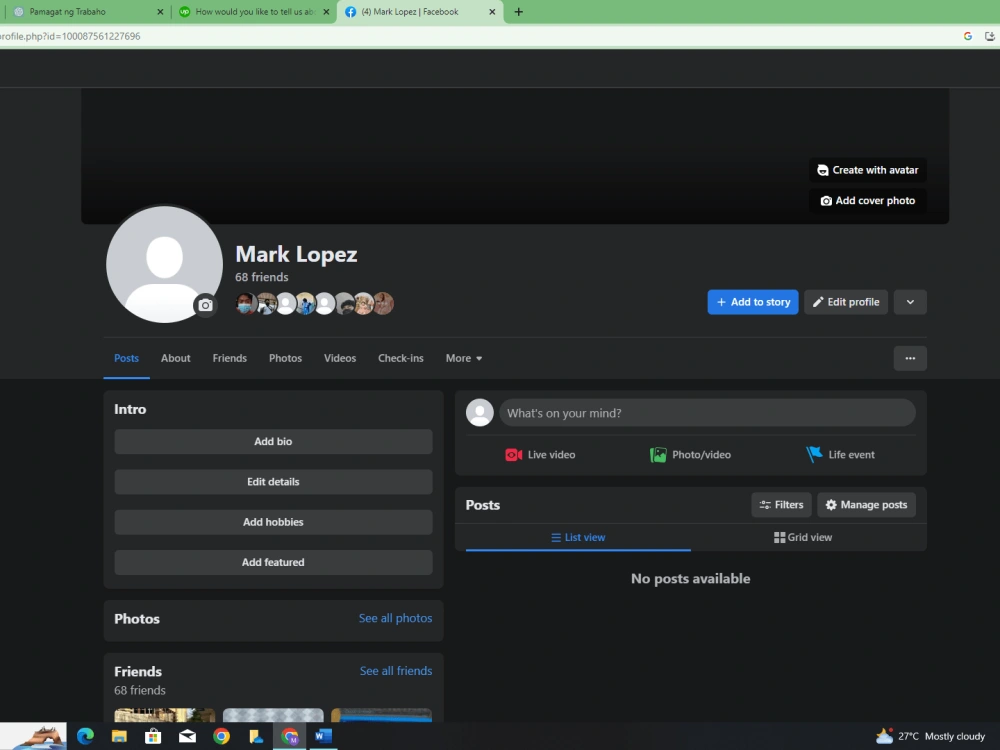The width and height of the screenshot is (1000, 750).
Task: Choose Photo/video for a new post
Action: pos(691,455)
